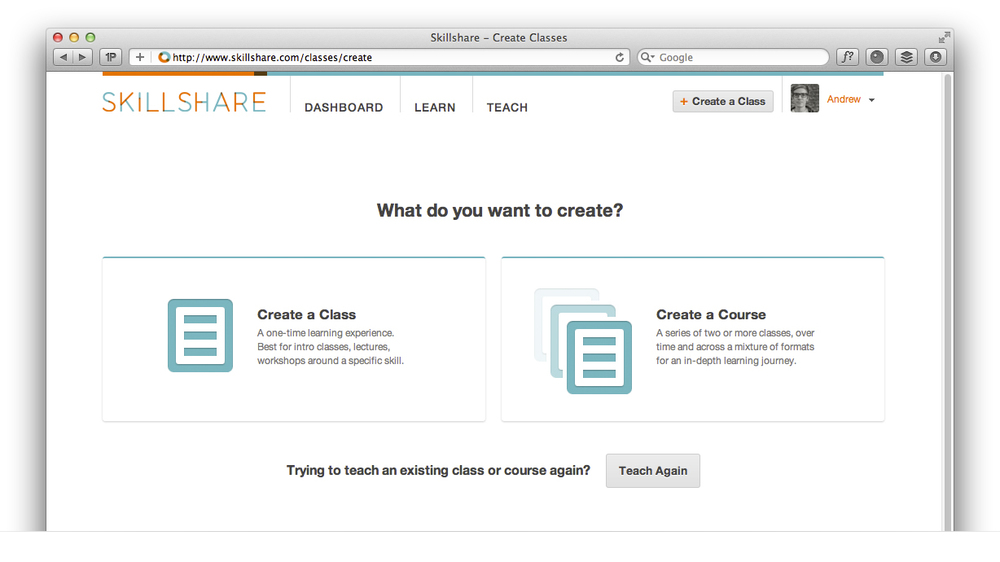Focus the URL address bar field

click(x=390, y=58)
